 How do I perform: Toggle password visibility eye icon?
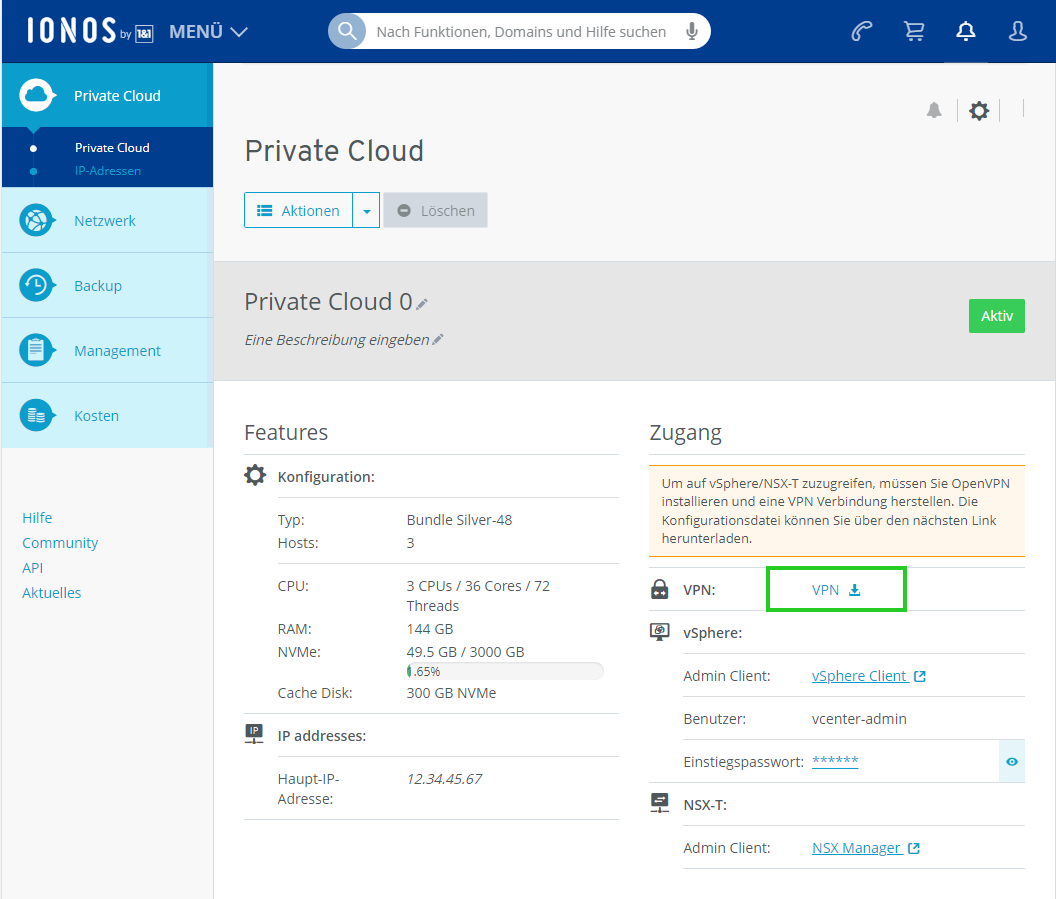[1012, 762]
